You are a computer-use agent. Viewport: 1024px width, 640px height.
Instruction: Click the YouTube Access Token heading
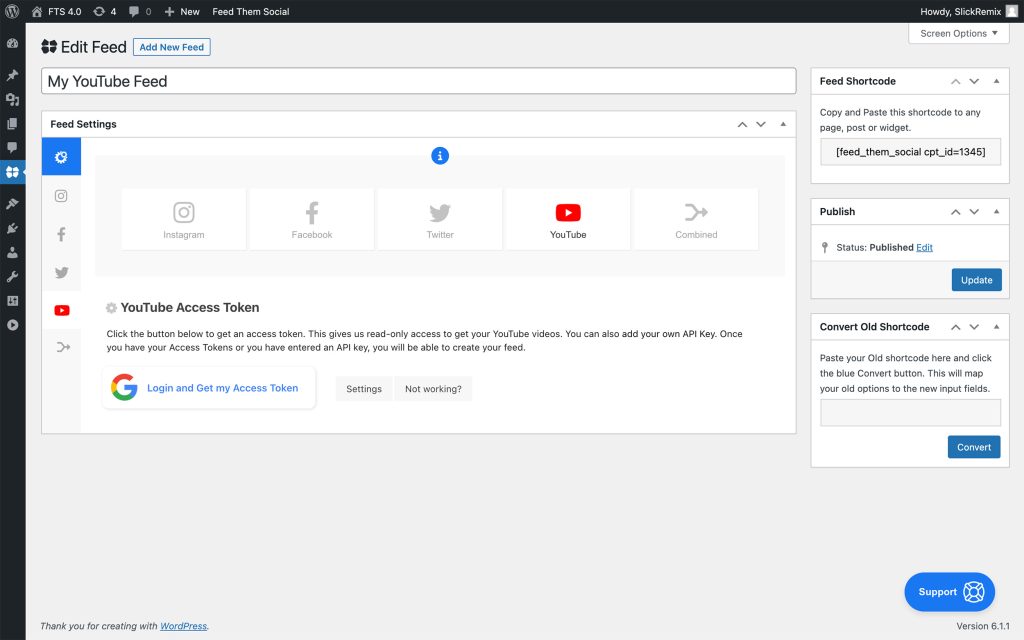pyautogui.click(x=189, y=308)
